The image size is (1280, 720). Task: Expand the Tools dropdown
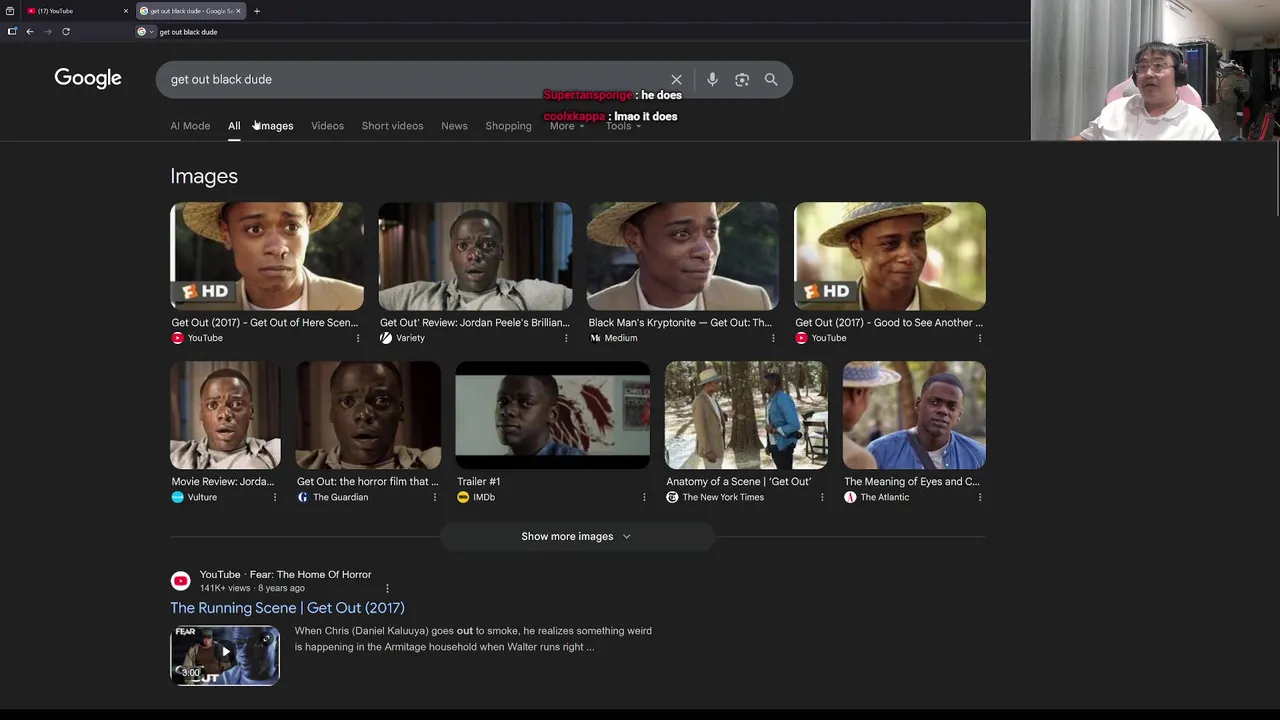[623, 126]
